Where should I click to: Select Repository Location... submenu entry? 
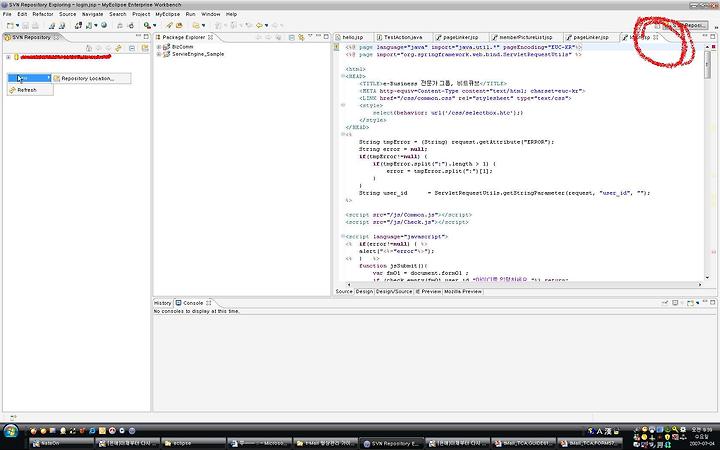(x=91, y=79)
